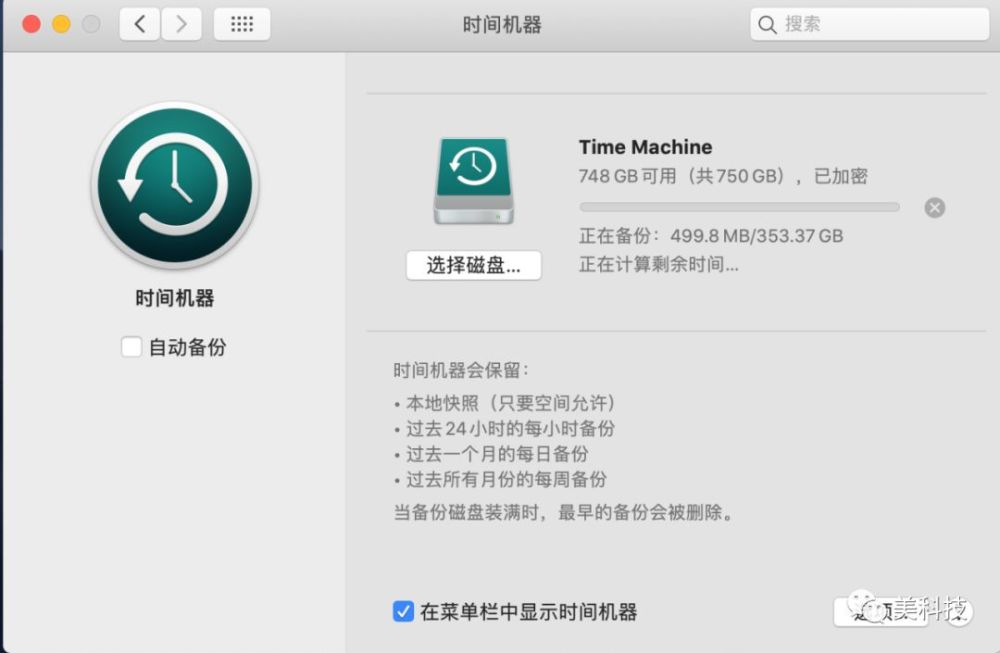1000x653 pixels.
Task: Click the 时间机器 label under the logo
Action: pyautogui.click(x=175, y=298)
